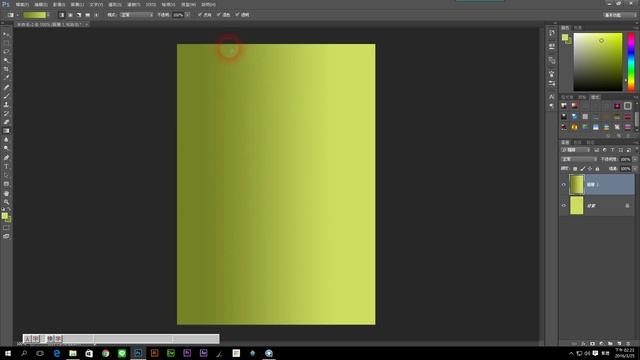Hide the gradient Layer 1

point(564,184)
